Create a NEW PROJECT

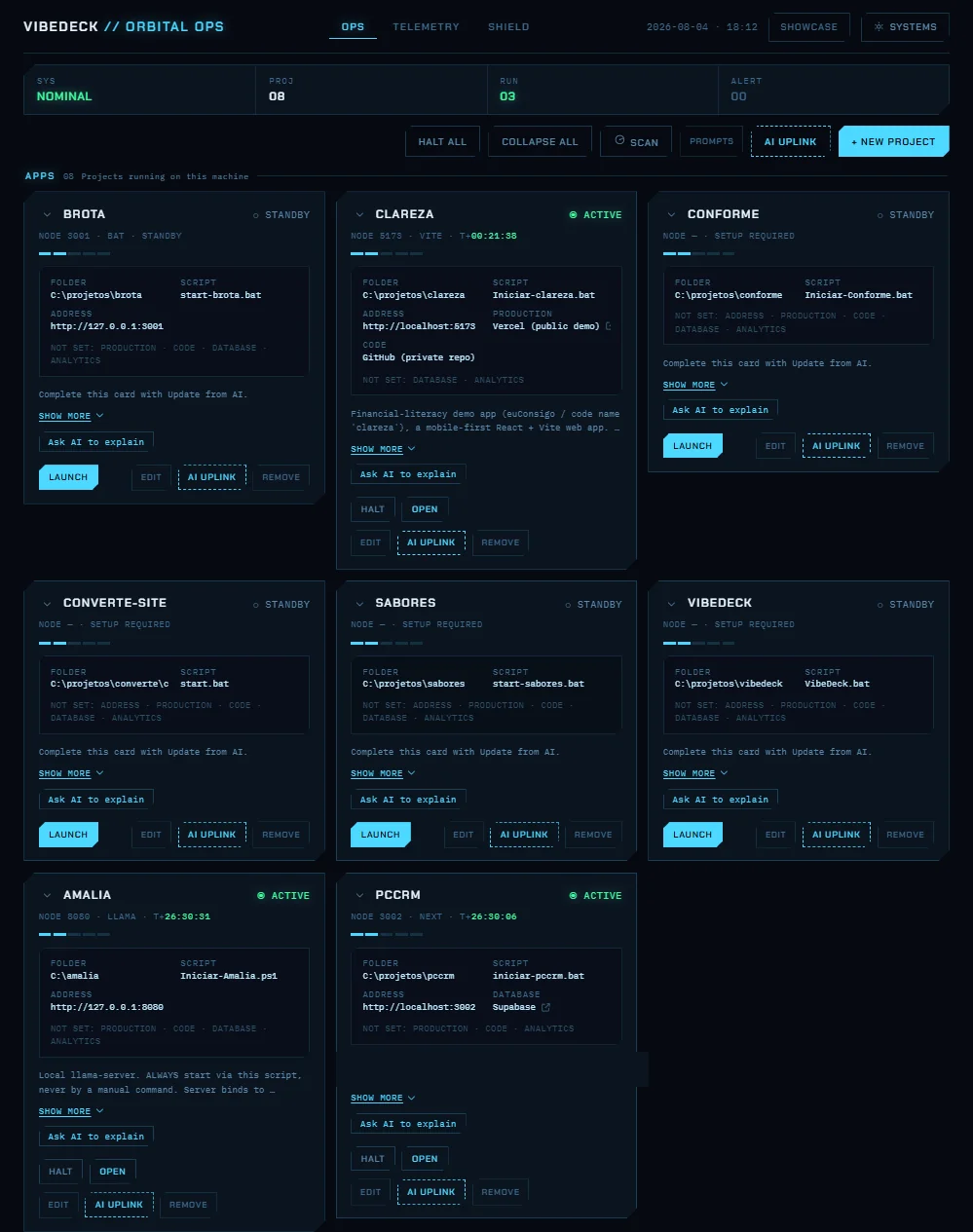893,141
